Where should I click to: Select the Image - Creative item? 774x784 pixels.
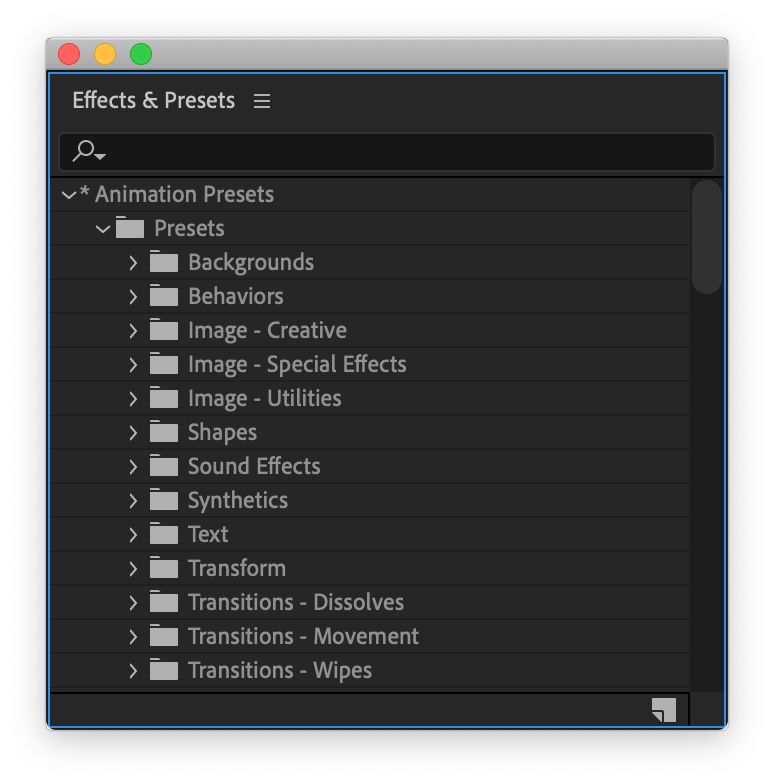coord(267,330)
